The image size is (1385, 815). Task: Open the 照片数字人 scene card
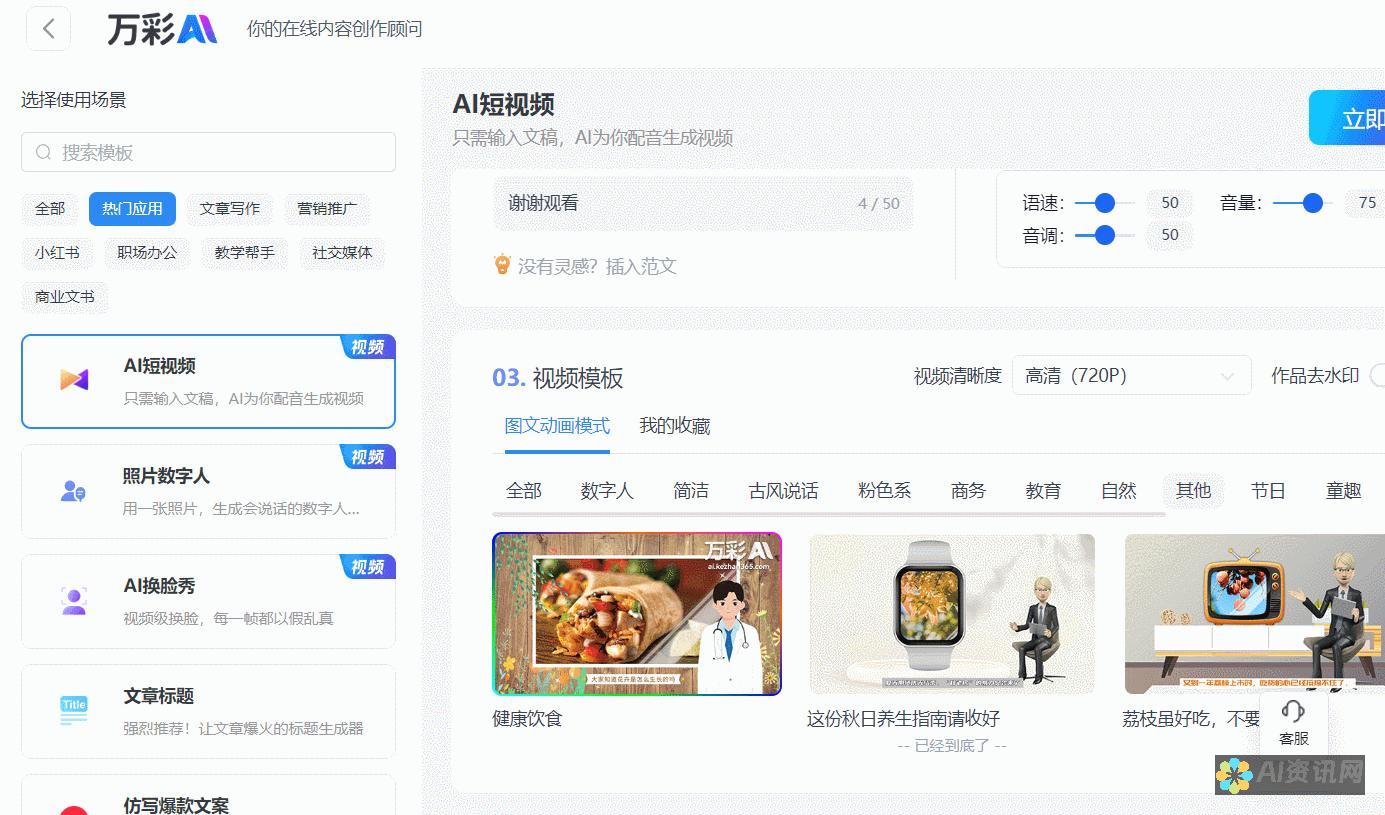208,491
